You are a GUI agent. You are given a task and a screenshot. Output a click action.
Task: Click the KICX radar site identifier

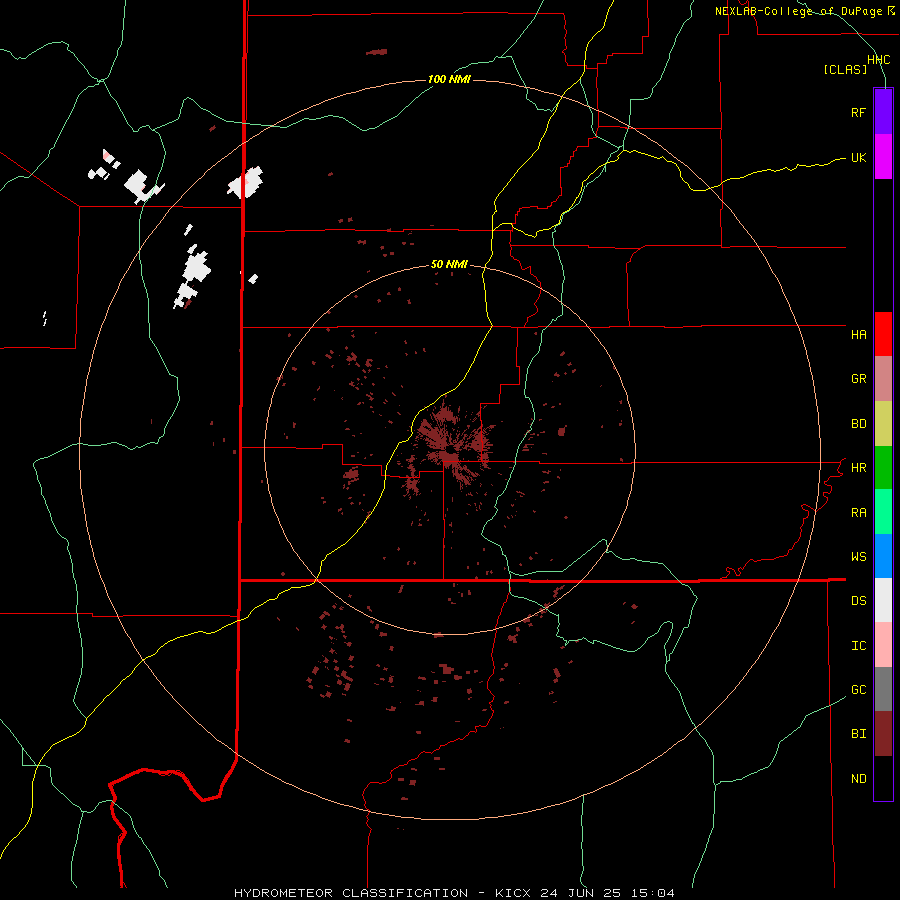point(512,893)
